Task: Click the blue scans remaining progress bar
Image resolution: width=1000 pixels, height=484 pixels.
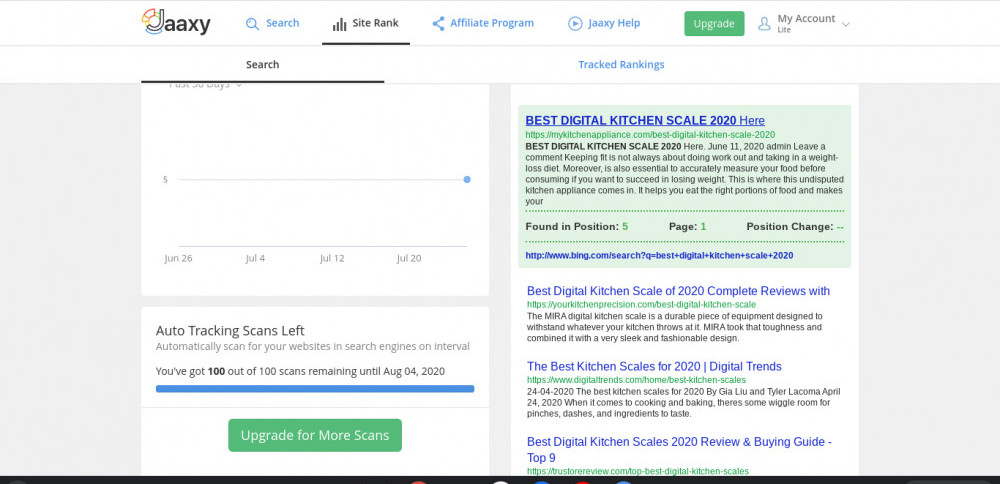Action: pos(315,388)
